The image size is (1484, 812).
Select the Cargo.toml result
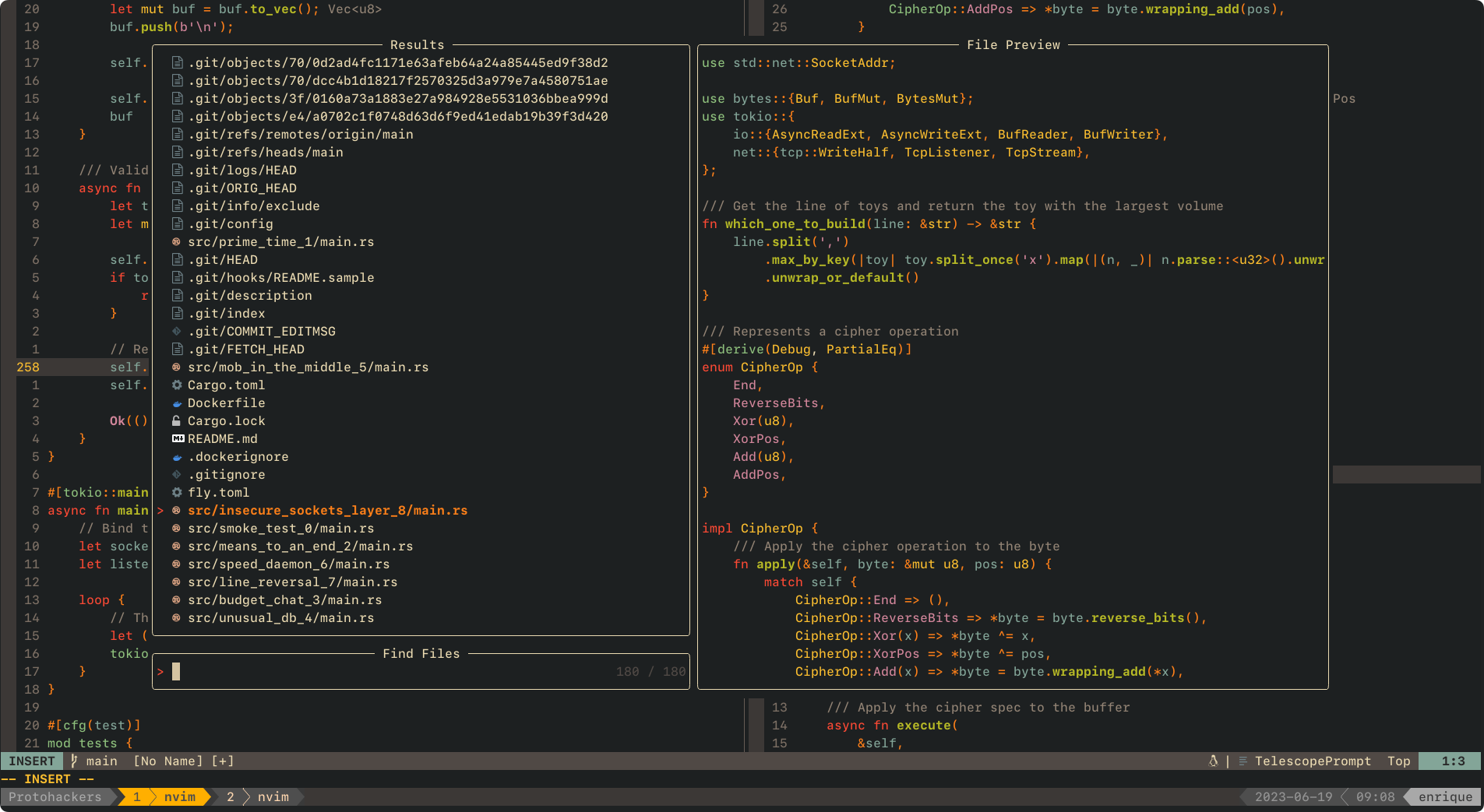click(421, 385)
